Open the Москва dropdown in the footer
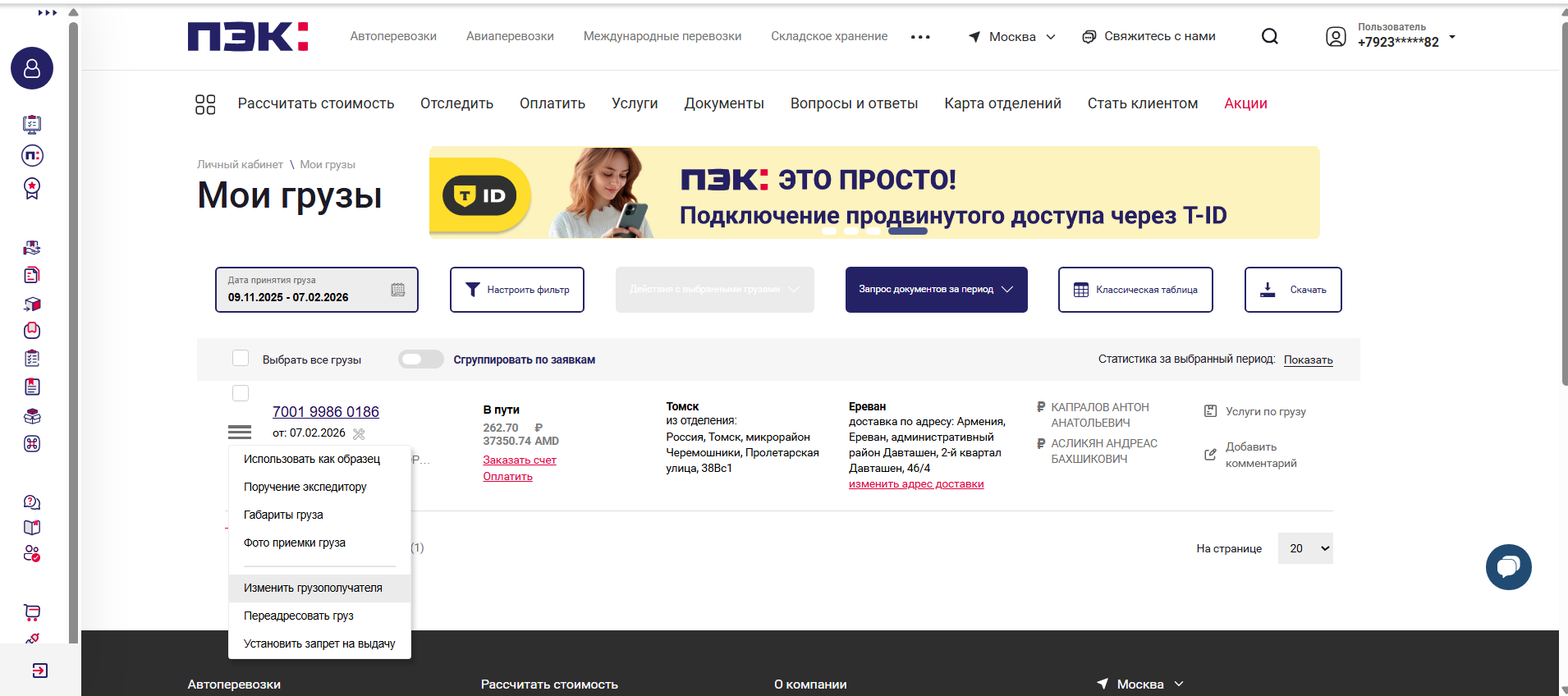 click(x=1141, y=684)
